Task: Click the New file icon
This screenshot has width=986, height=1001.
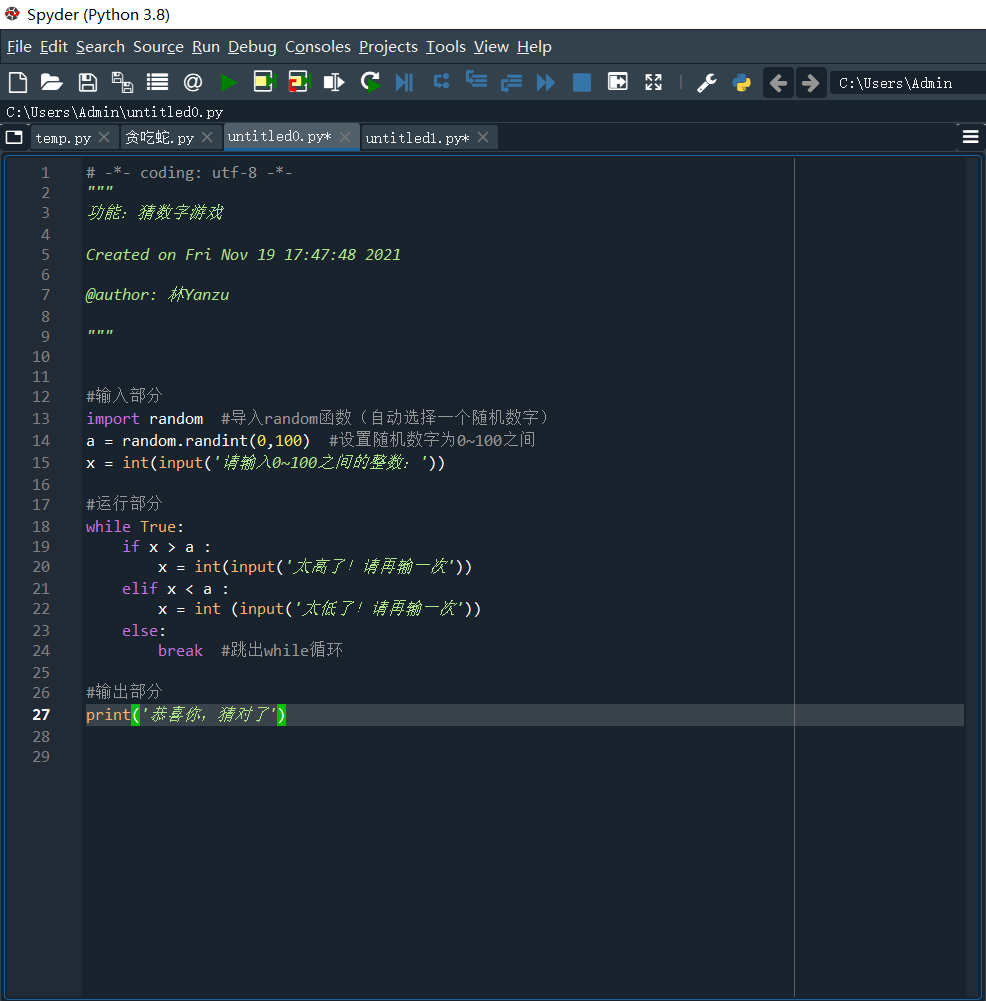Action: click(x=18, y=83)
